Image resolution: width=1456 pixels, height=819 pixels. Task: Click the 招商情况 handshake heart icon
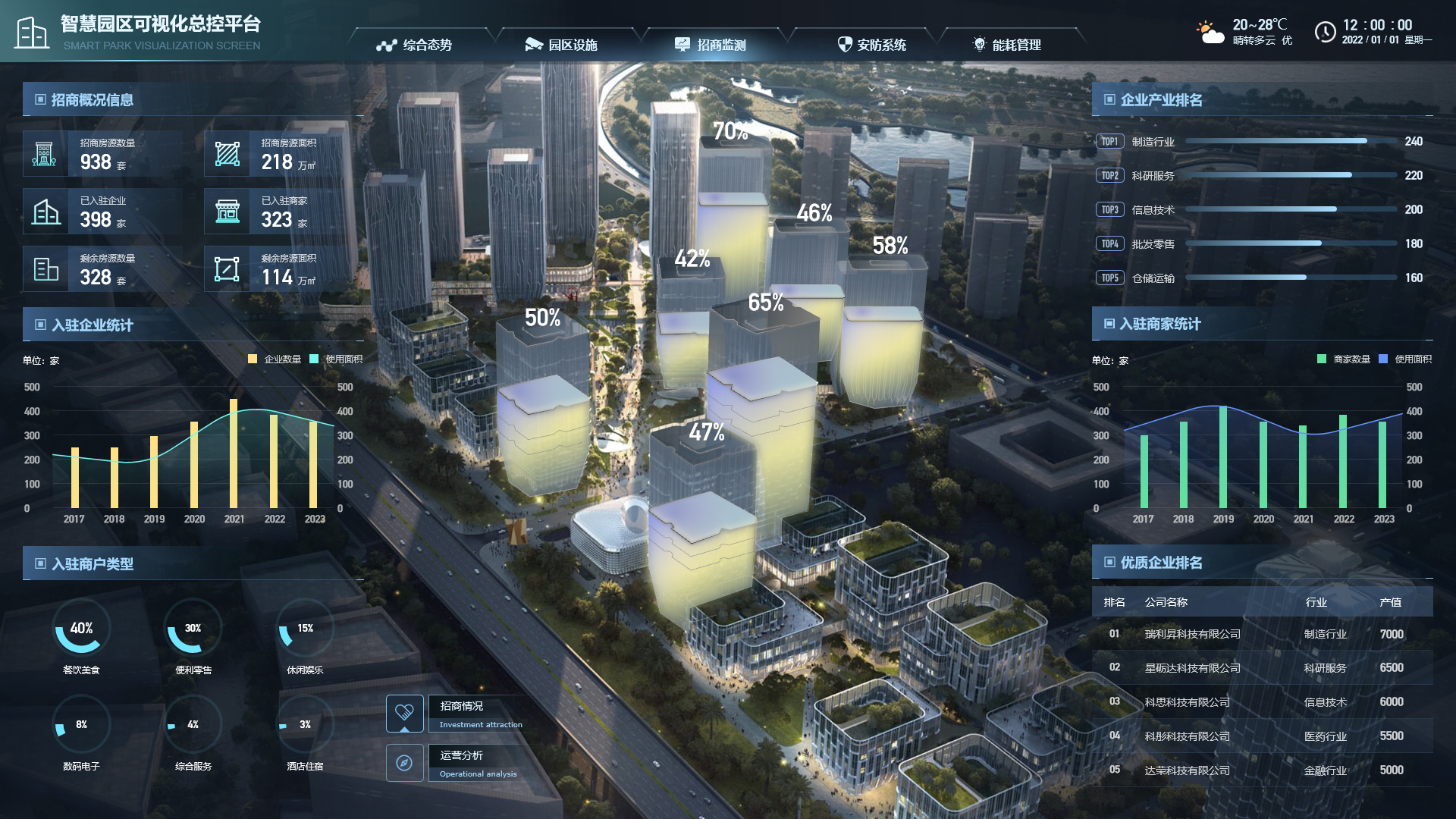click(405, 714)
